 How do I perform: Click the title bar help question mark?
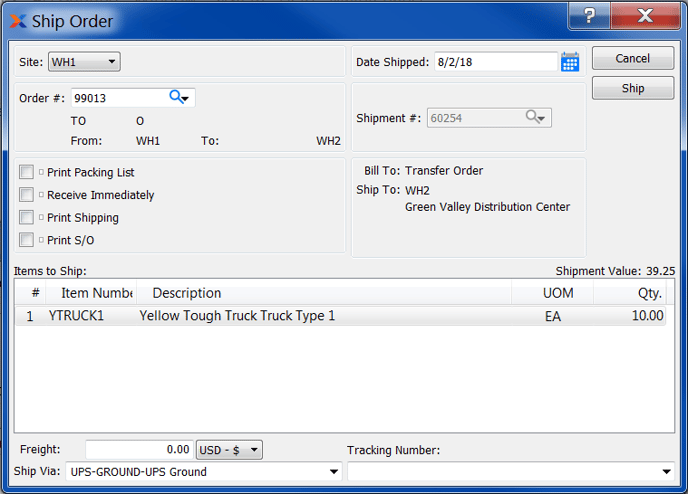[x=590, y=17]
